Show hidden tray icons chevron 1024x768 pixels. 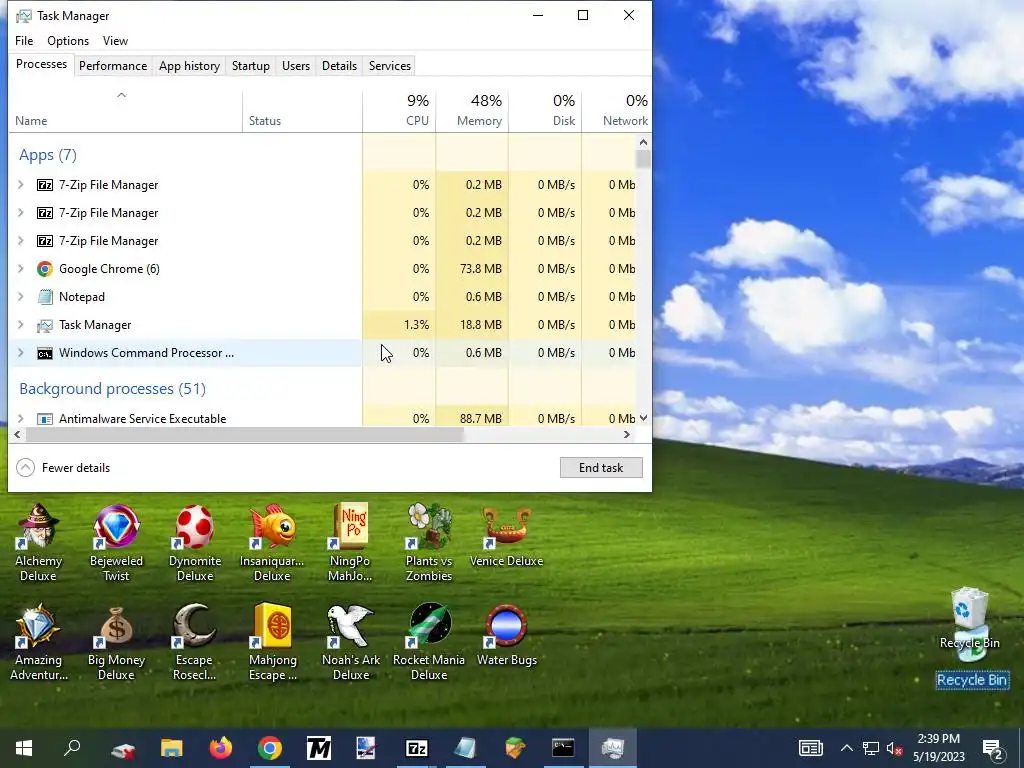846,748
